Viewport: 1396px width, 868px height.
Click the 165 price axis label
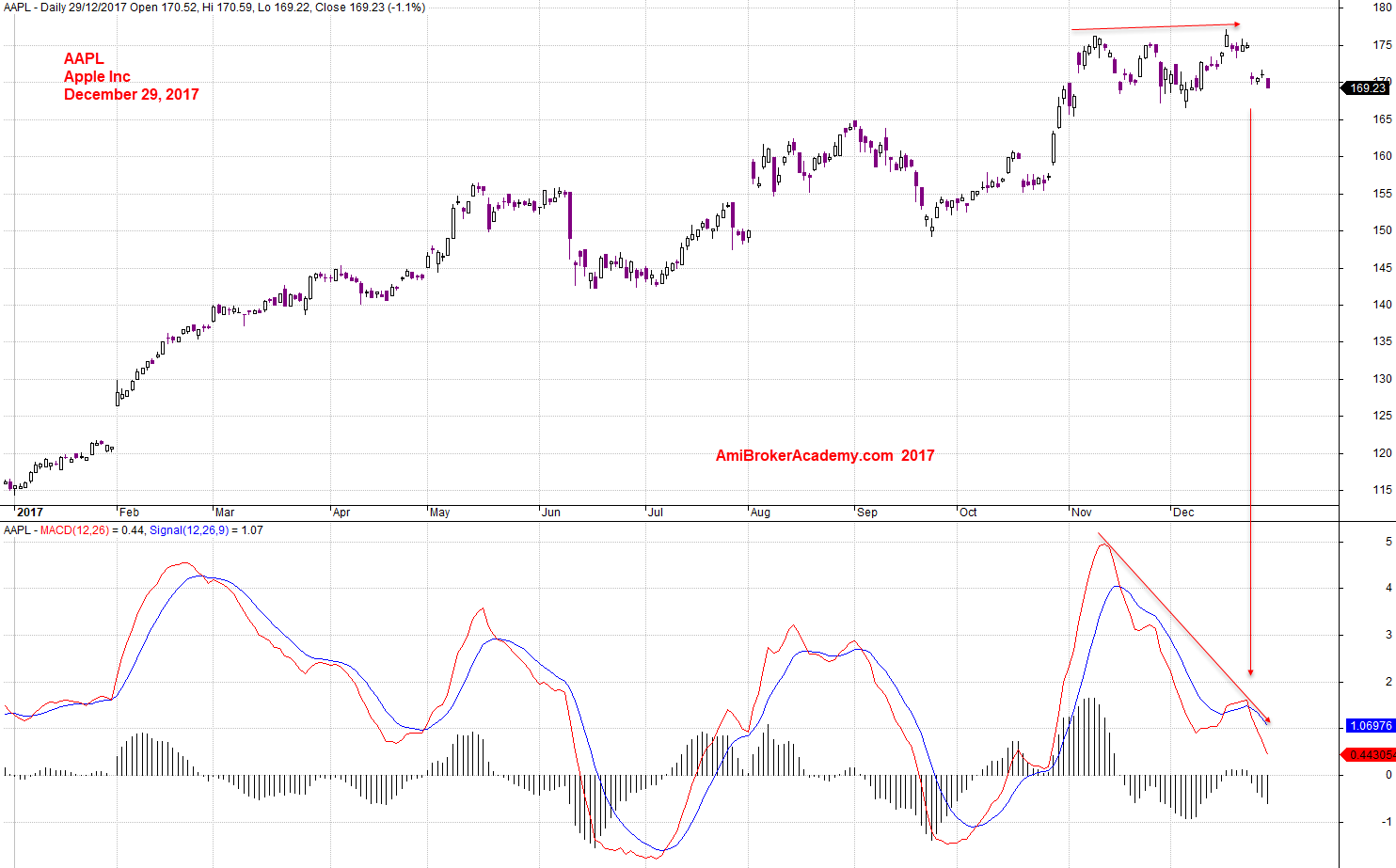tap(1382, 119)
